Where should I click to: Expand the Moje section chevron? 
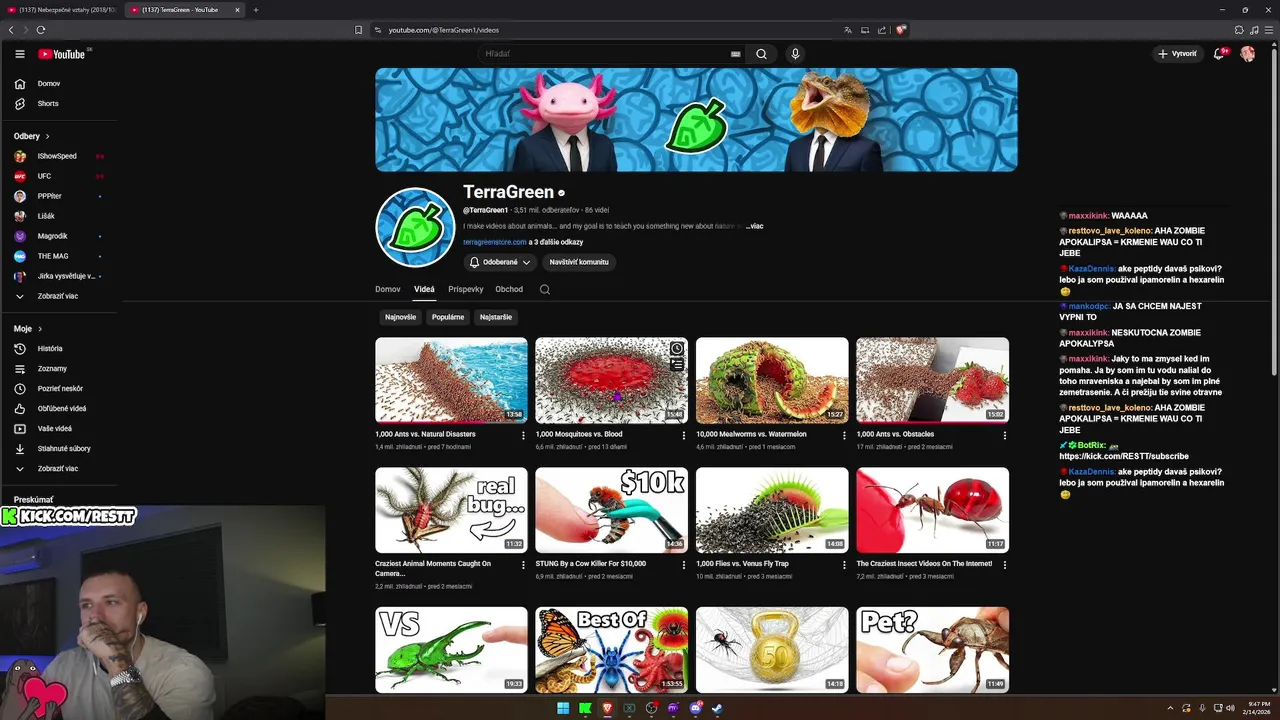click(x=40, y=329)
